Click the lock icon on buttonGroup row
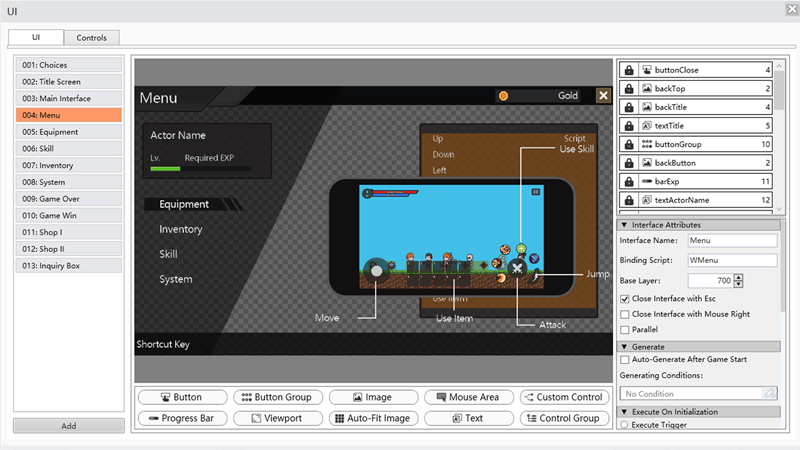 pyautogui.click(x=629, y=145)
